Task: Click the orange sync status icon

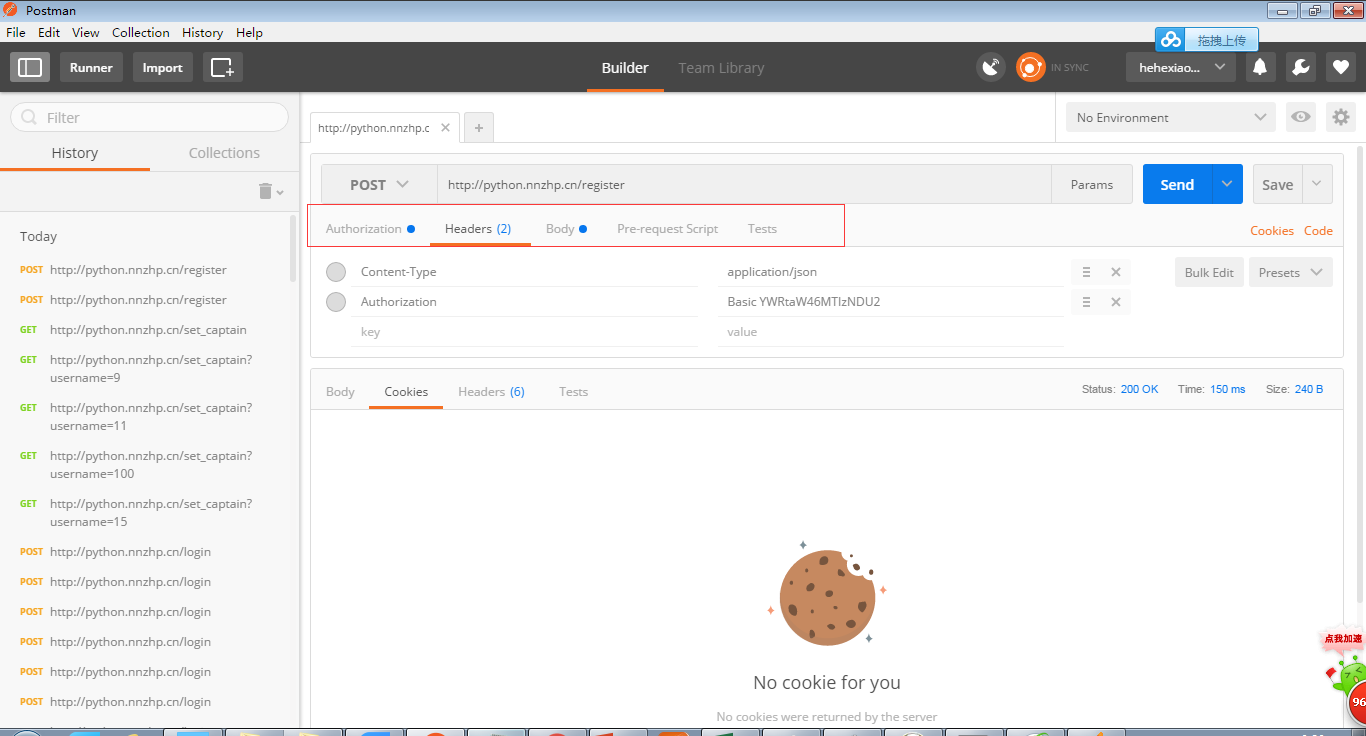Action: [1030, 68]
